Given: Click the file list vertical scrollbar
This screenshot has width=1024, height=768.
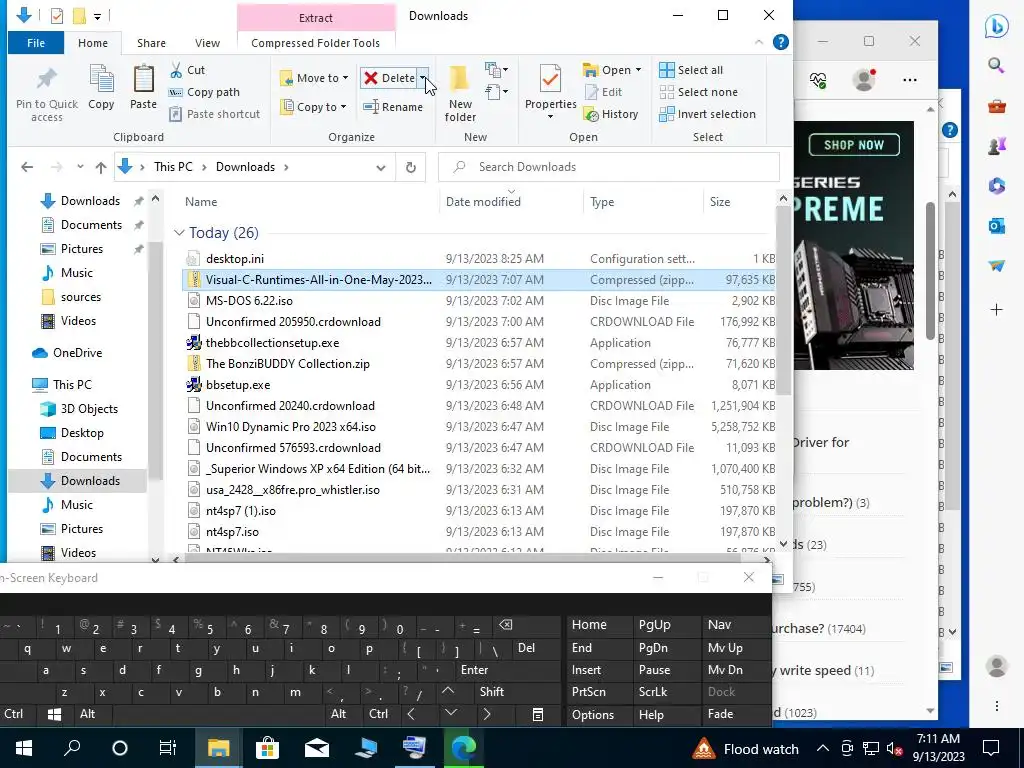Looking at the screenshot, I should [784, 301].
